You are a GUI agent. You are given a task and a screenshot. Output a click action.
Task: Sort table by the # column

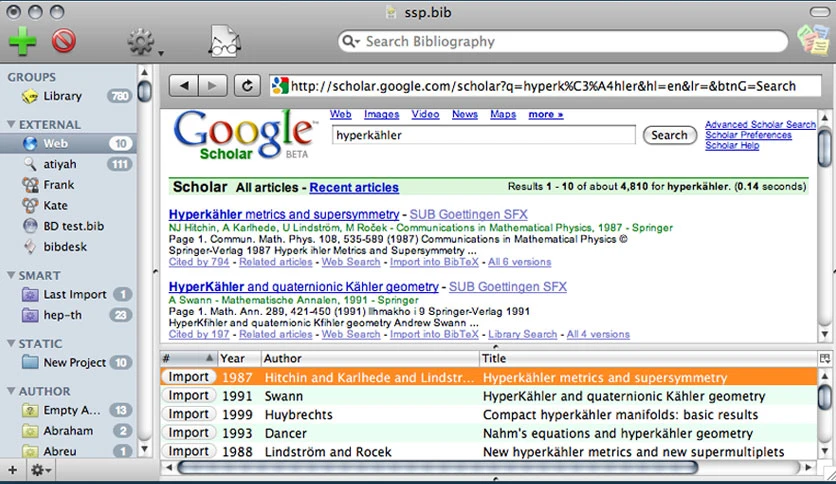[x=189, y=358]
